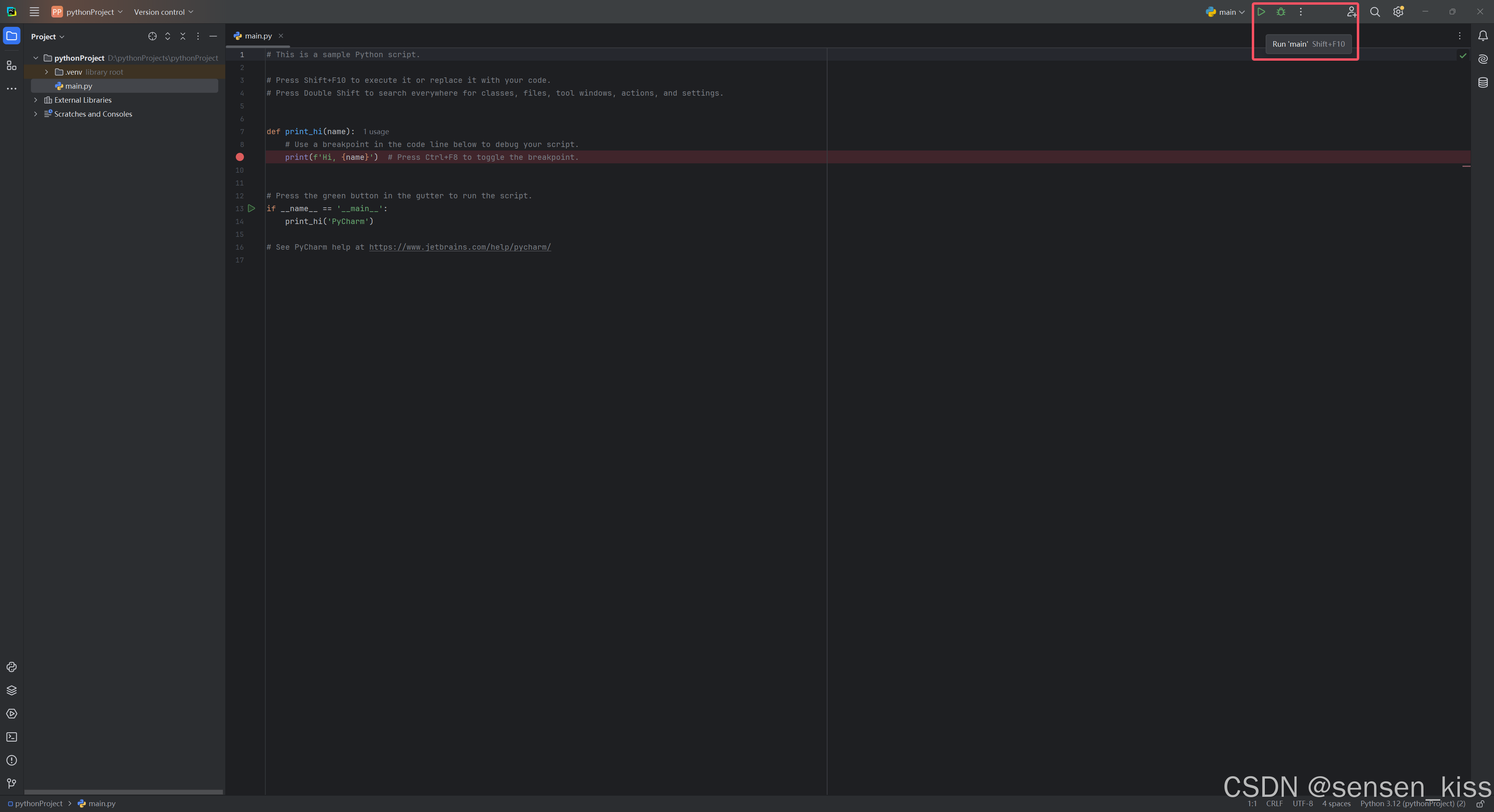1494x812 pixels.
Task: Hide the Project panel
Action: pos(213,36)
